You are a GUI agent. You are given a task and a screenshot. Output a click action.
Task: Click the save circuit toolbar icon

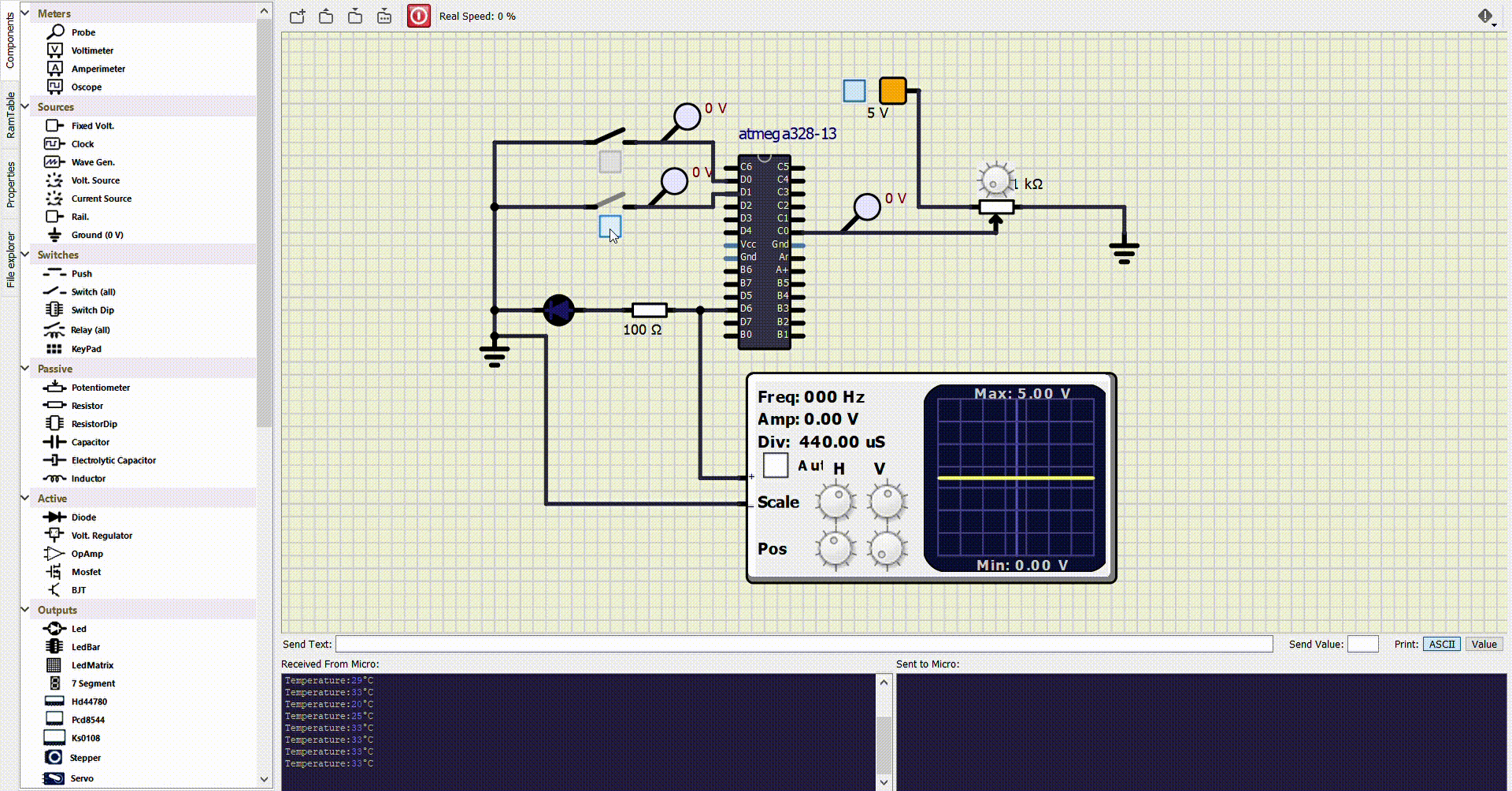[355, 17]
